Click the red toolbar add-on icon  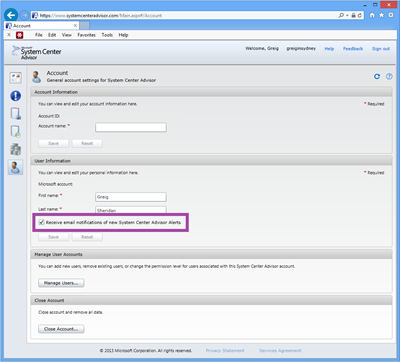20,35
